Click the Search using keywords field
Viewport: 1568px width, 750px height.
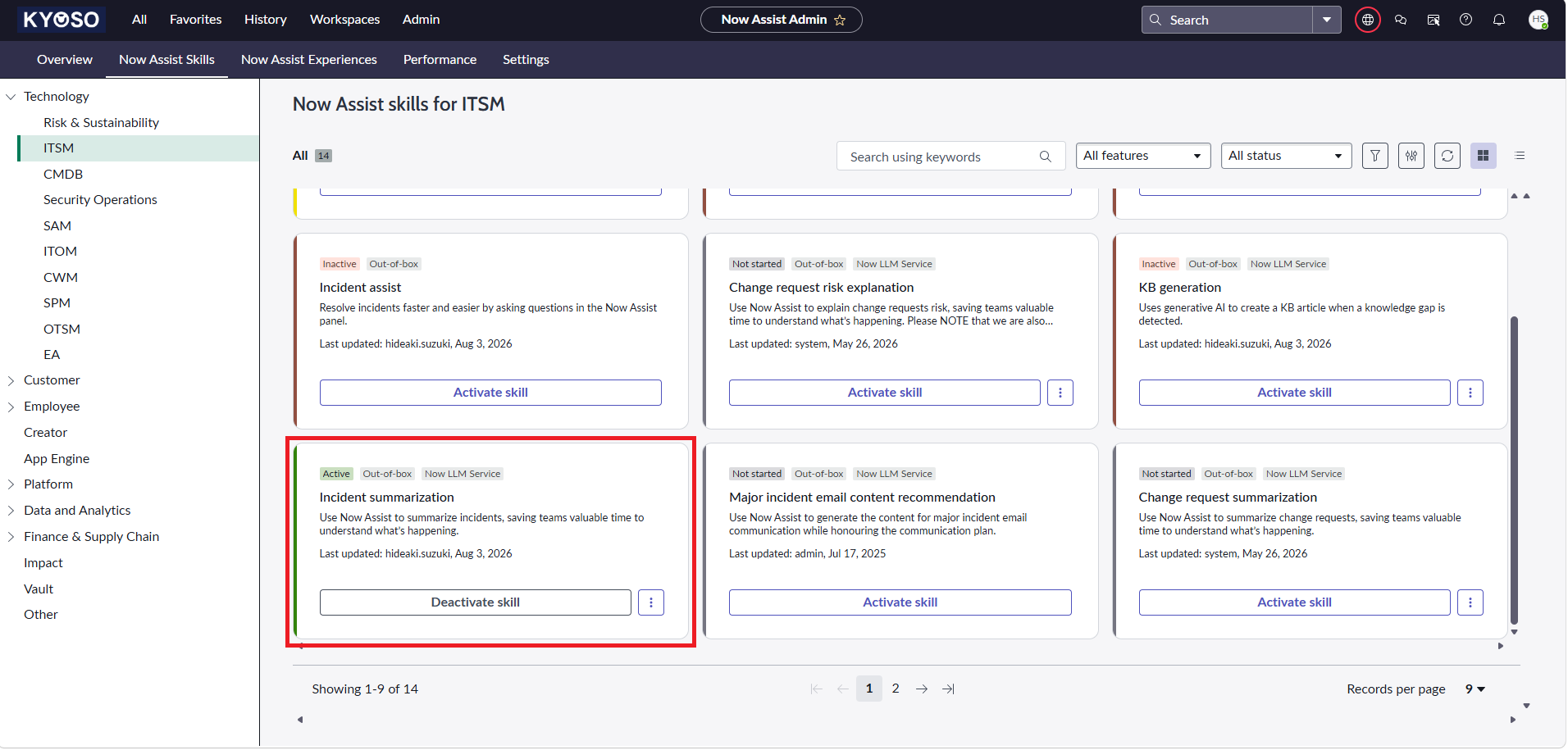[951, 157]
